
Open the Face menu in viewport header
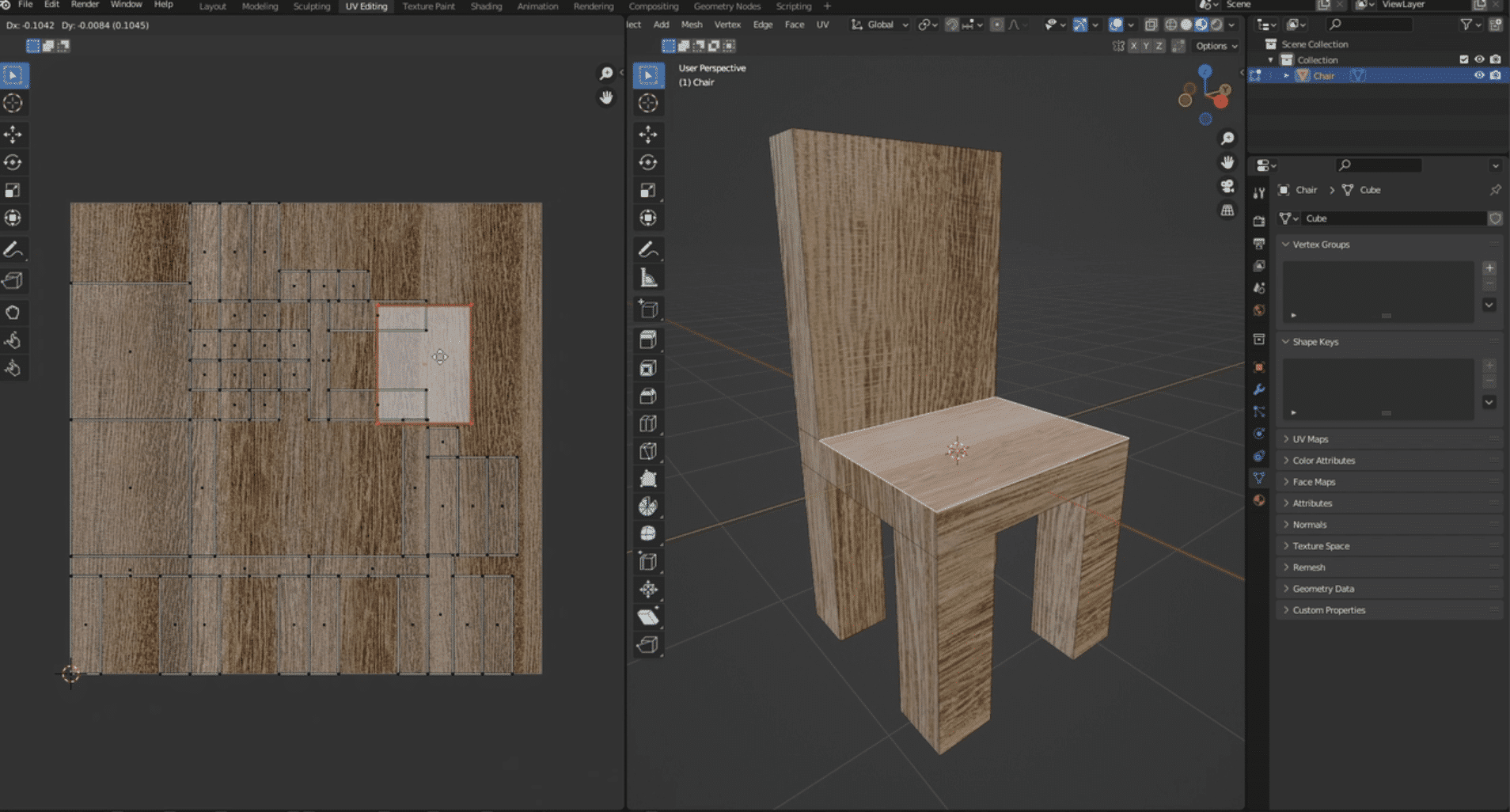coord(795,25)
